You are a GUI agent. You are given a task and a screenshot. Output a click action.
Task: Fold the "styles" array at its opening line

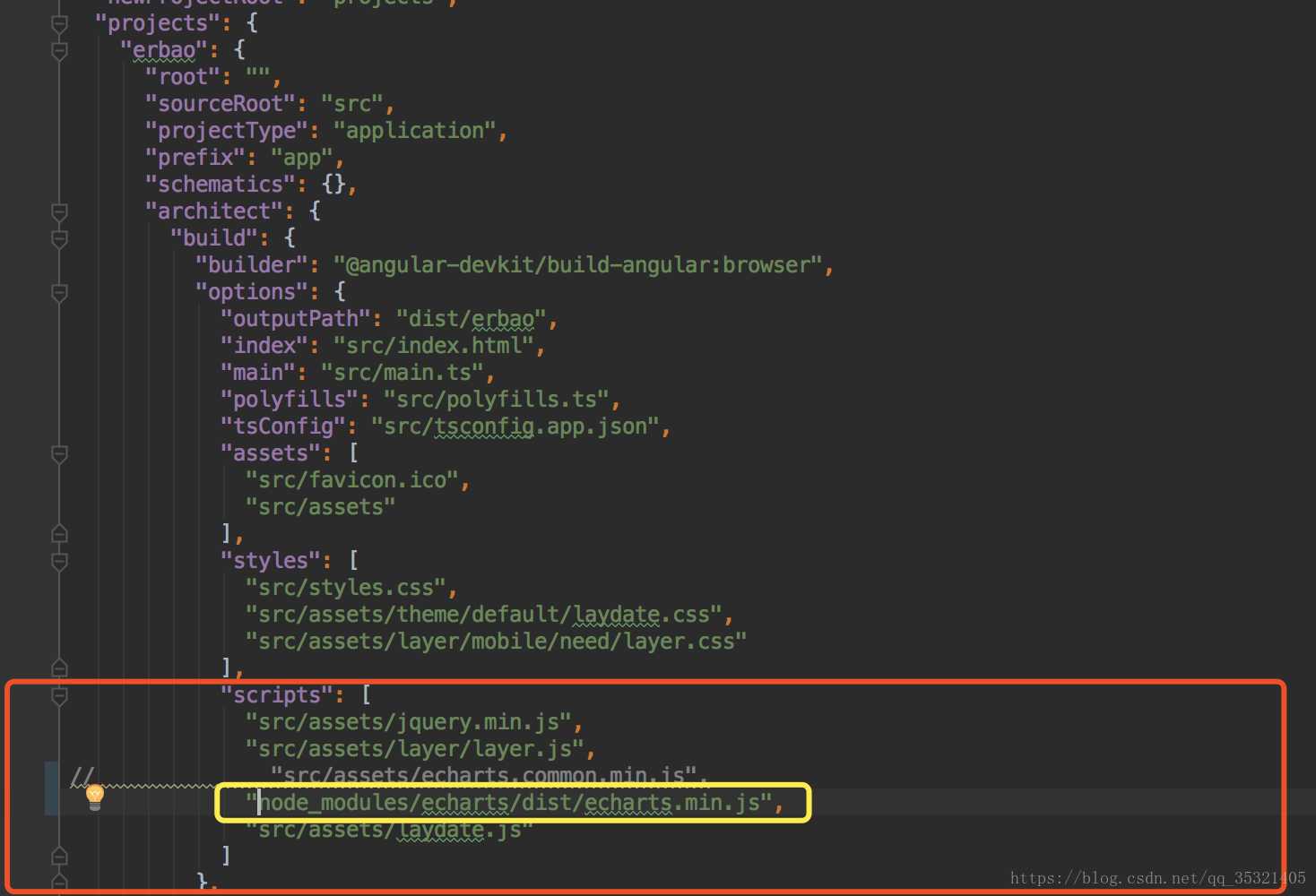click(x=59, y=562)
